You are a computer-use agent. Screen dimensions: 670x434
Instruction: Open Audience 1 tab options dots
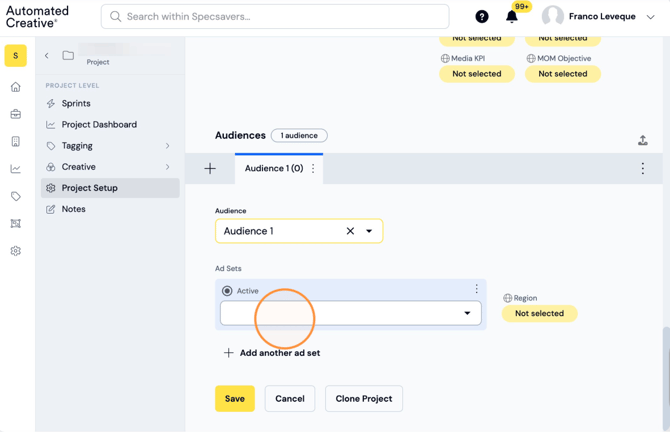(313, 168)
